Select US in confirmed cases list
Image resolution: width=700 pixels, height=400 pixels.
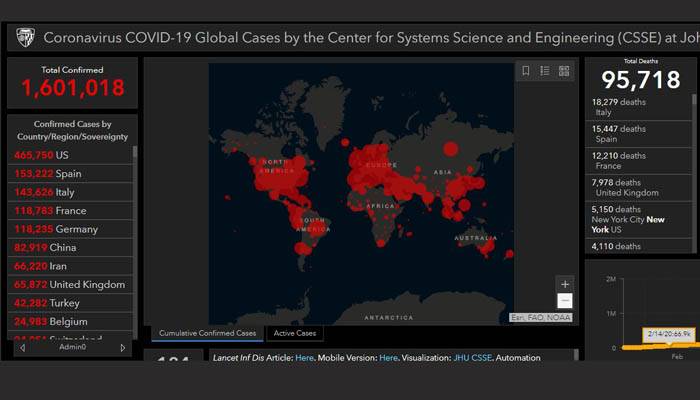(x=70, y=155)
